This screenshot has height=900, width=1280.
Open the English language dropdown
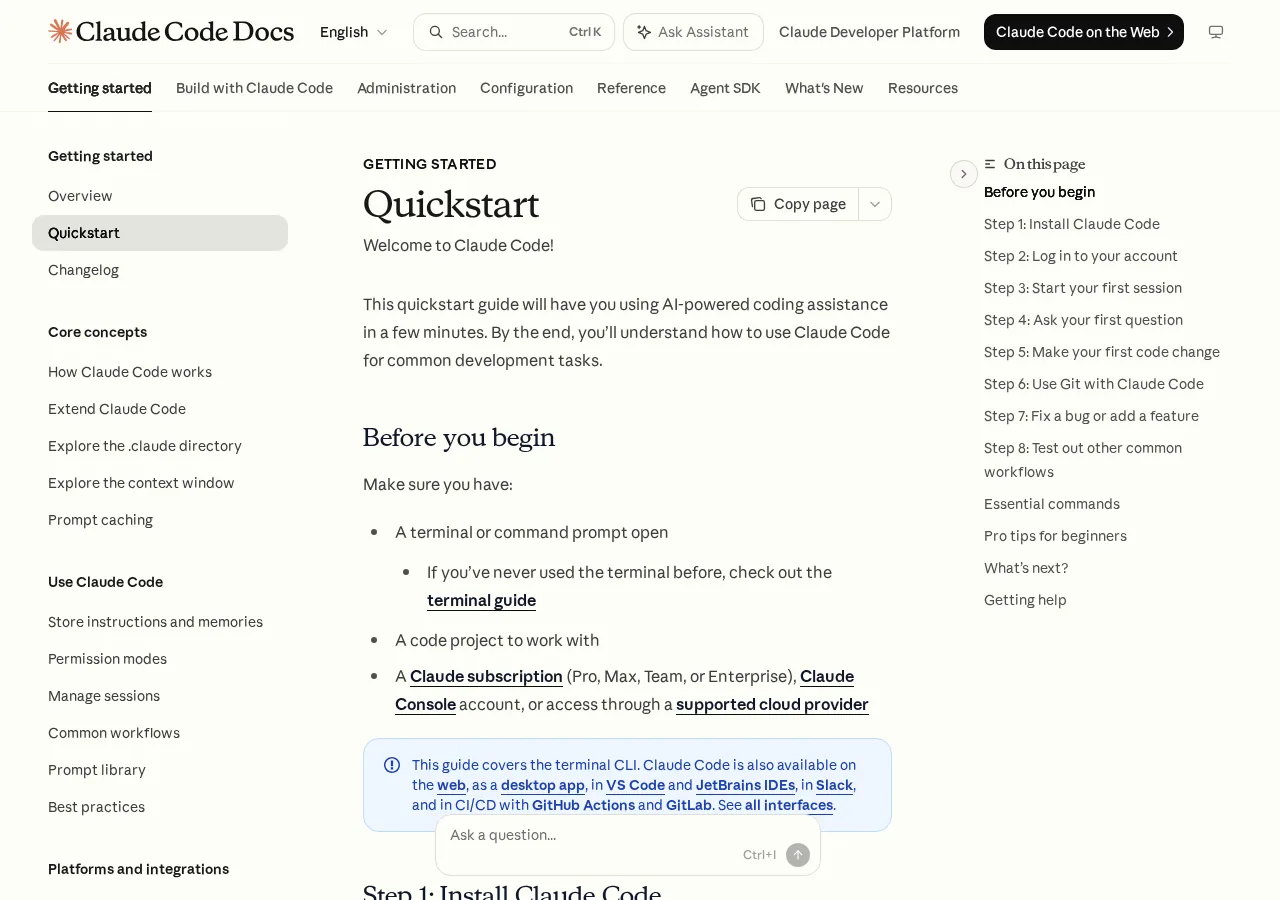[354, 32]
